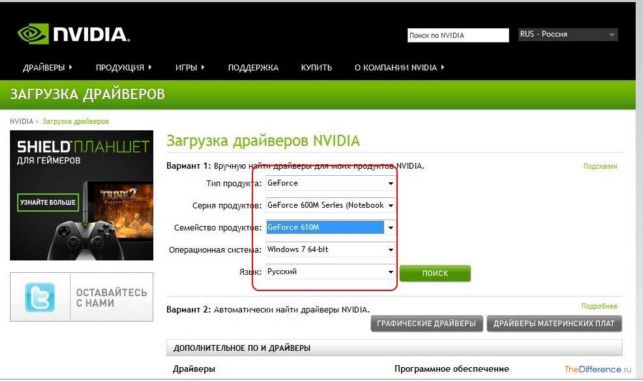Viewport: 643px width, 381px height.
Task: Click the Драйверы материнских плат button
Action: [x=554, y=324]
